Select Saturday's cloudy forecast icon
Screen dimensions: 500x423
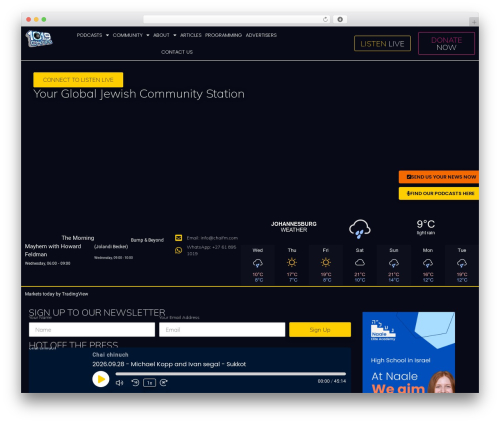pyautogui.click(x=360, y=263)
